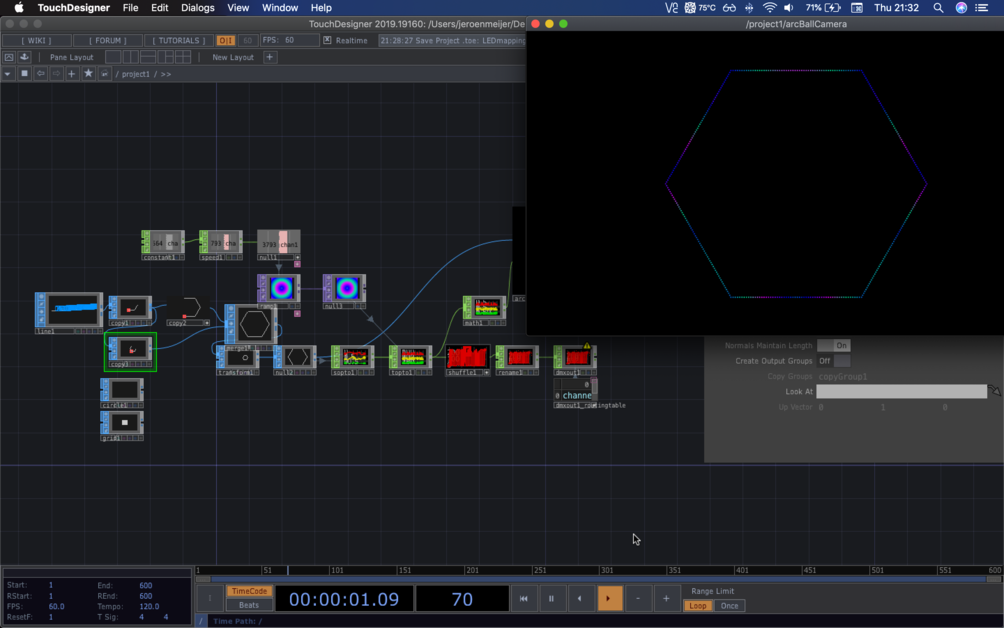The height and width of the screenshot is (628, 1004).
Task: Enable the Once range limit mode
Action: pos(730,606)
